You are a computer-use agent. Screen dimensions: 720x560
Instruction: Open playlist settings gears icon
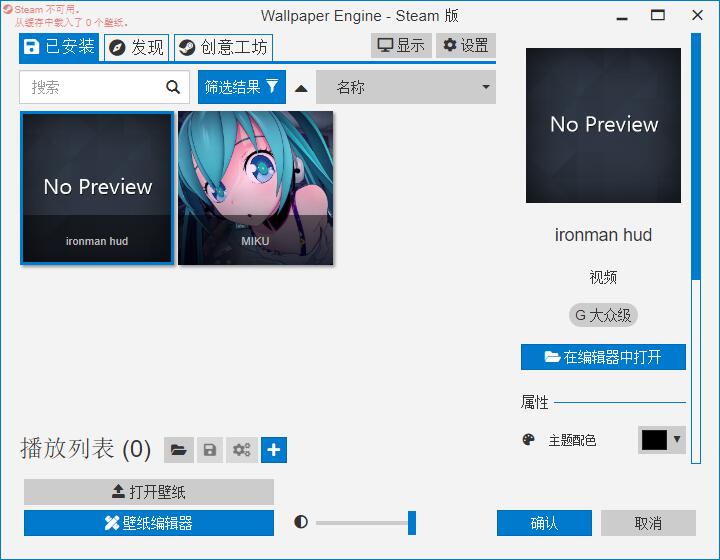pos(242,450)
